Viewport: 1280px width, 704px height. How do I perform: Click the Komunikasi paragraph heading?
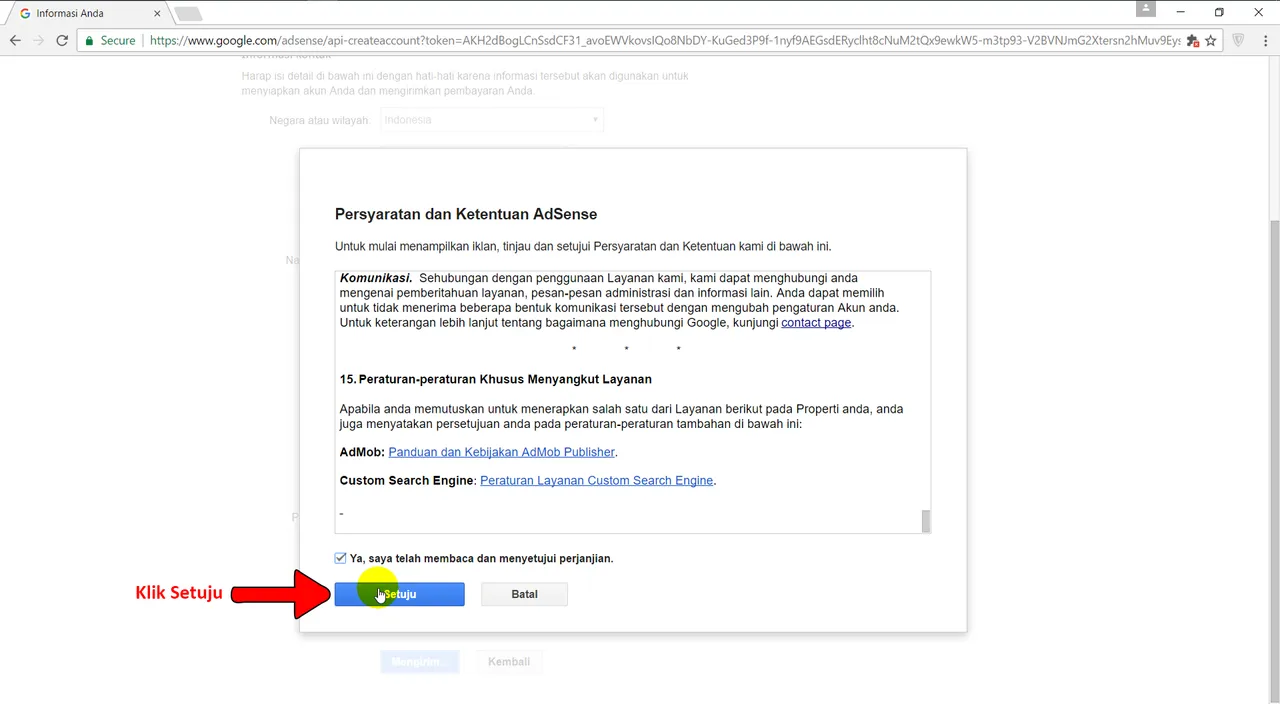tap(376, 278)
